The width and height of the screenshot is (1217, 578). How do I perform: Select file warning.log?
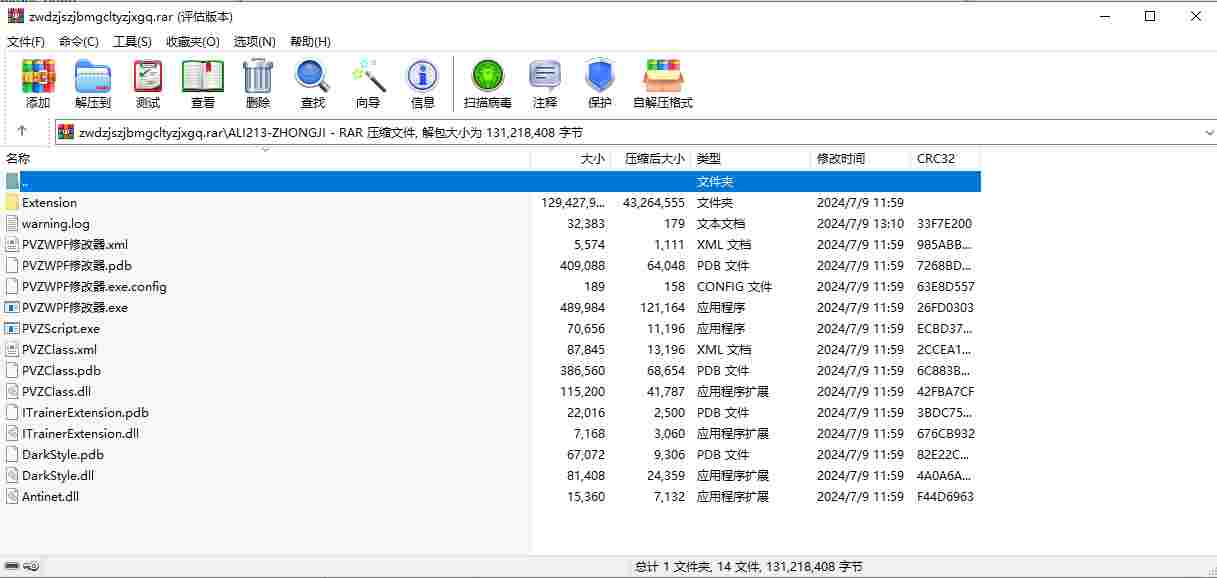55,223
